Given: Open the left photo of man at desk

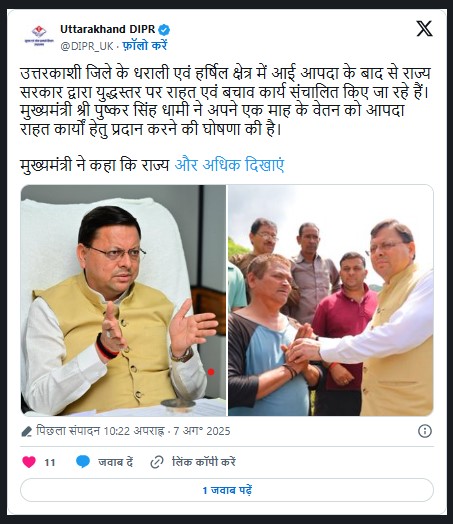Looking at the screenshot, I should [123, 300].
